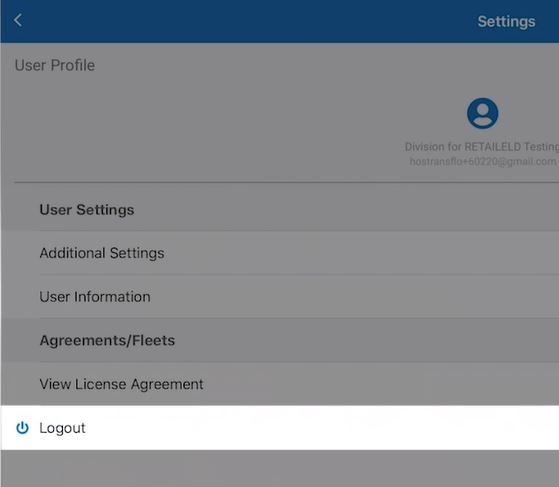Click the blank row right of Logout
559x487 pixels.
(x=322, y=427)
